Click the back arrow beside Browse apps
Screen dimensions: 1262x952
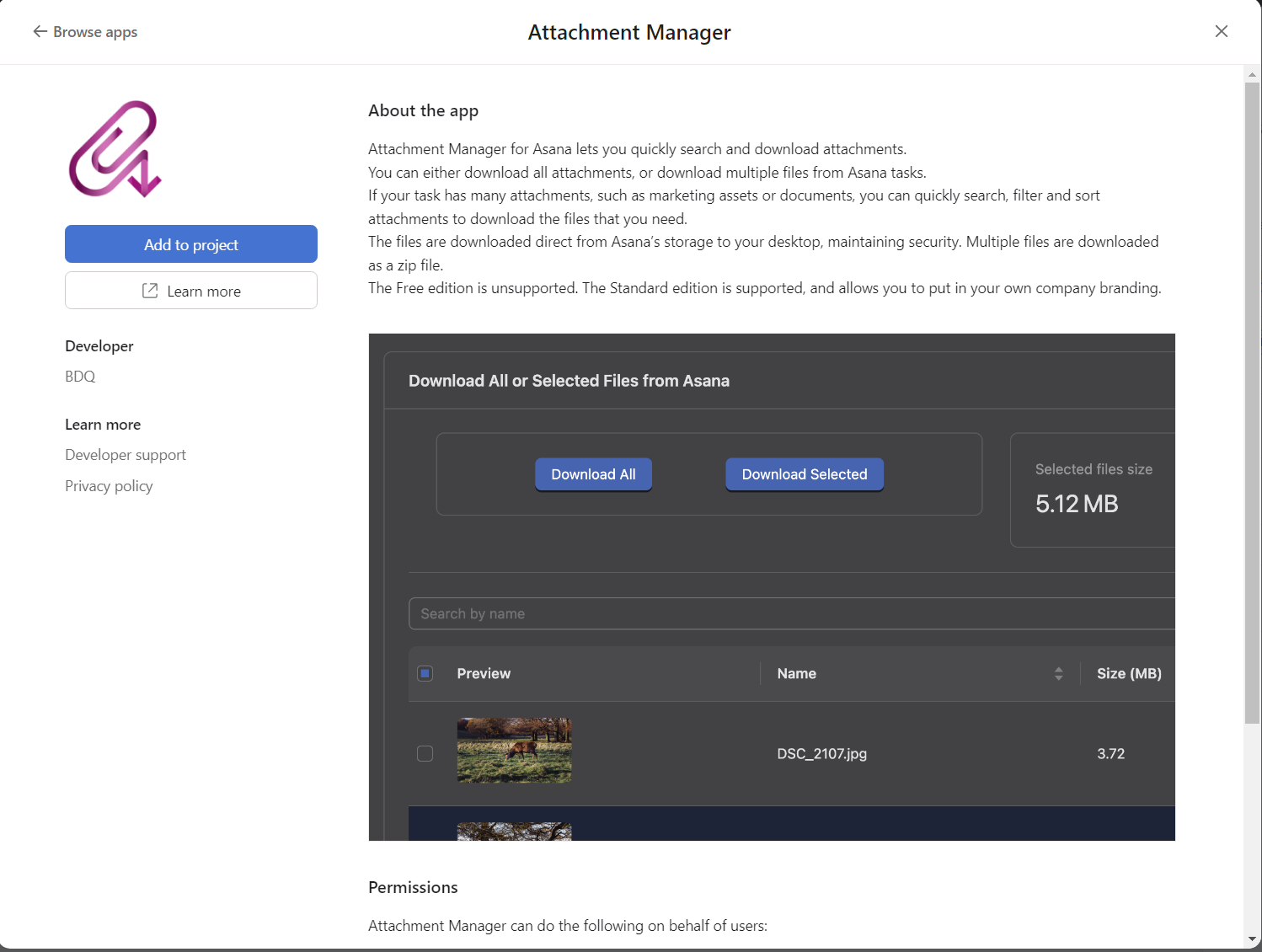tap(40, 32)
